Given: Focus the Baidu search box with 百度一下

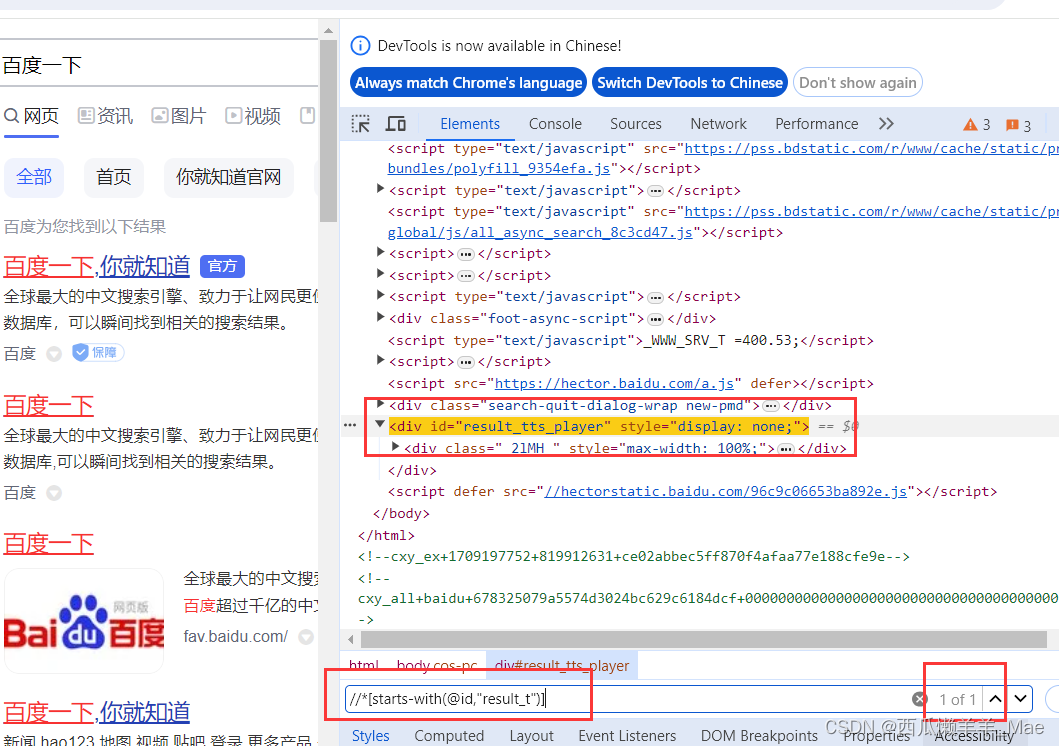Looking at the screenshot, I should click(159, 65).
